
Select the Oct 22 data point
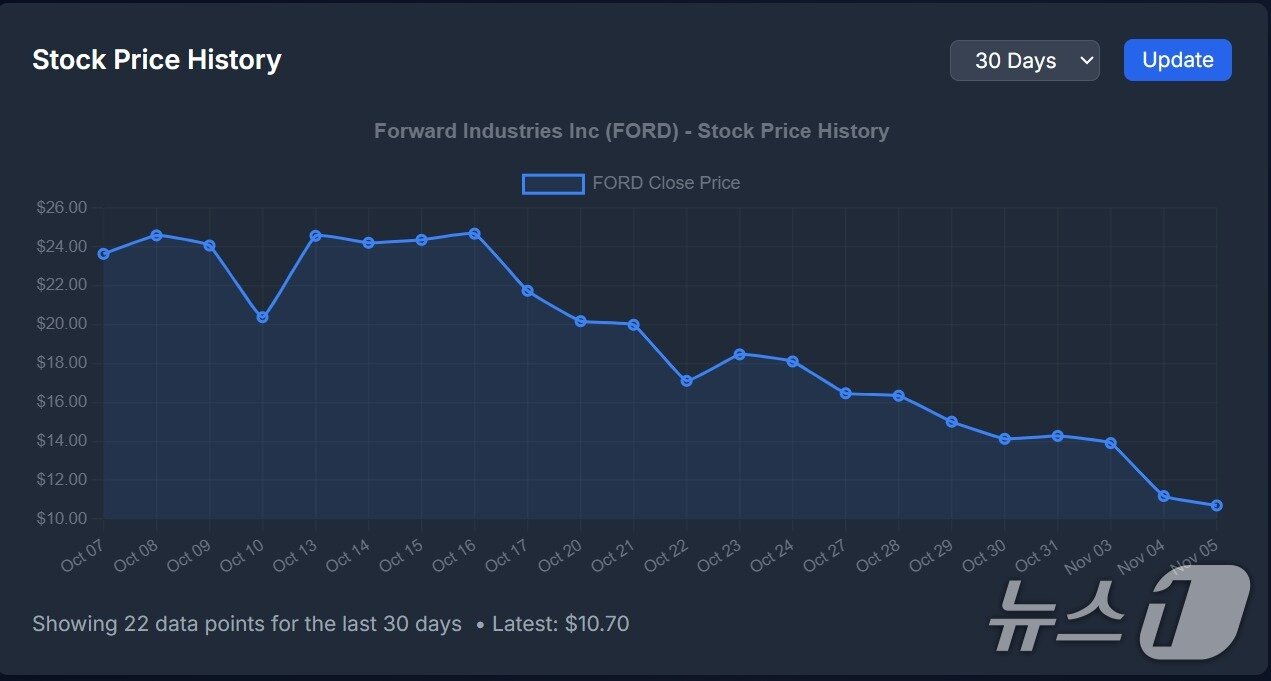point(686,381)
